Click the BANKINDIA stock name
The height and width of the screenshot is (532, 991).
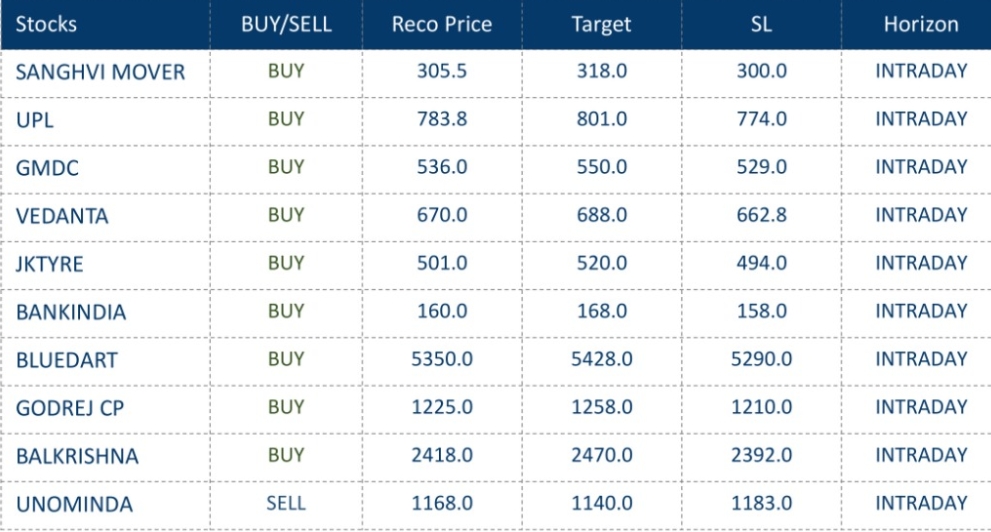pos(71,312)
